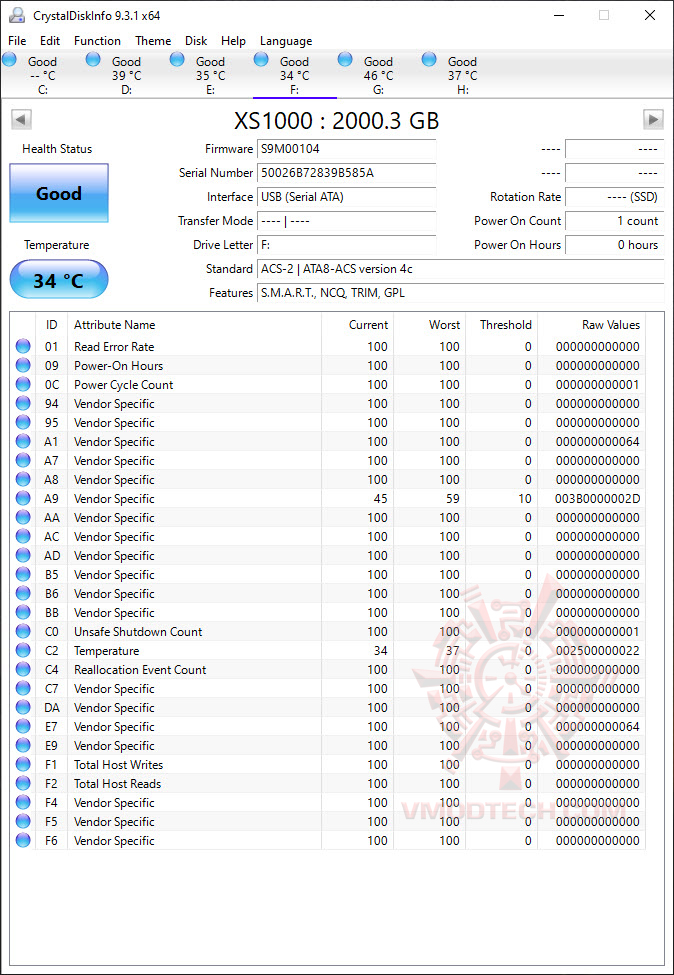Image resolution: width=674 pixels, height=975 pixels.
Task: Select drive C: in disk bar
Action: click(42, 75)
